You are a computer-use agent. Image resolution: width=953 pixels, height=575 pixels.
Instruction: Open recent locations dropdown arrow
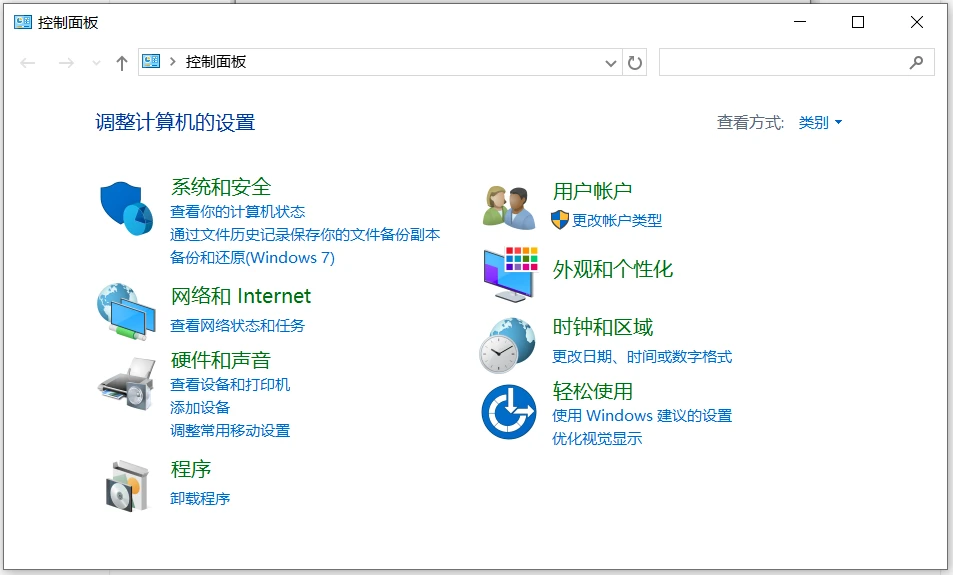[x=96, y=63]
